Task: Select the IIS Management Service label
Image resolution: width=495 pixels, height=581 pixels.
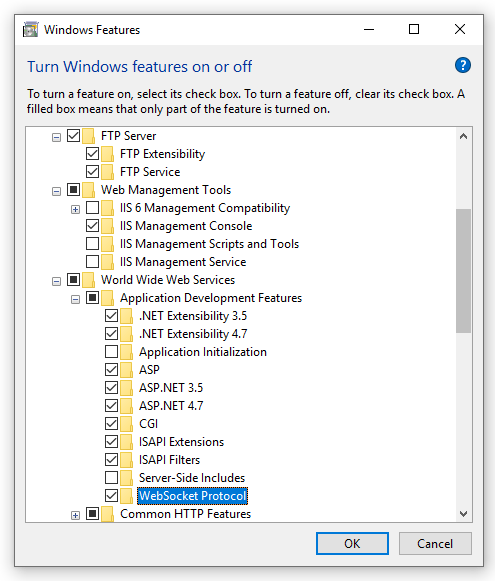Action: pyautogui.click(x=183, y=262)
